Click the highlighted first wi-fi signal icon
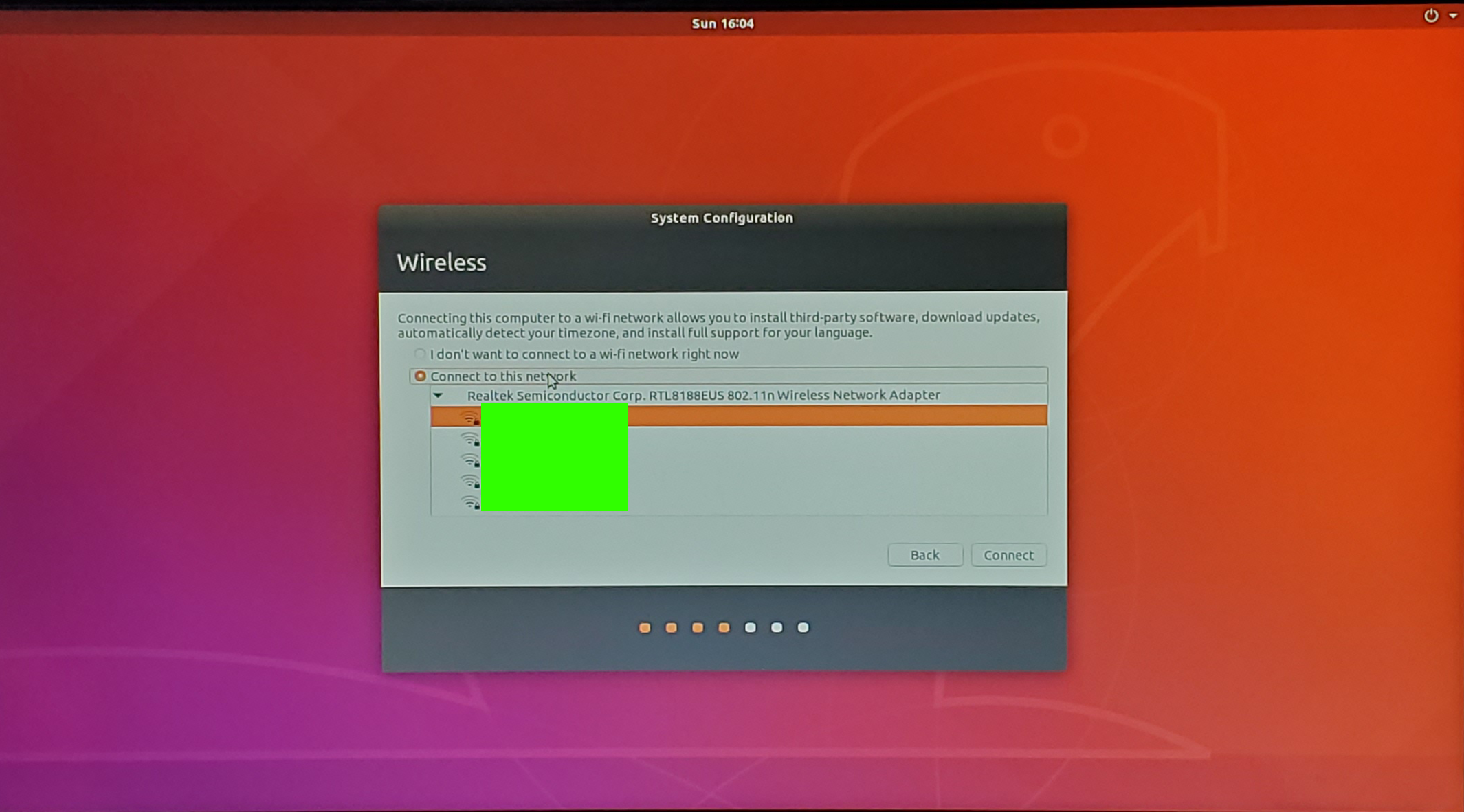 (x=470, y=417)
